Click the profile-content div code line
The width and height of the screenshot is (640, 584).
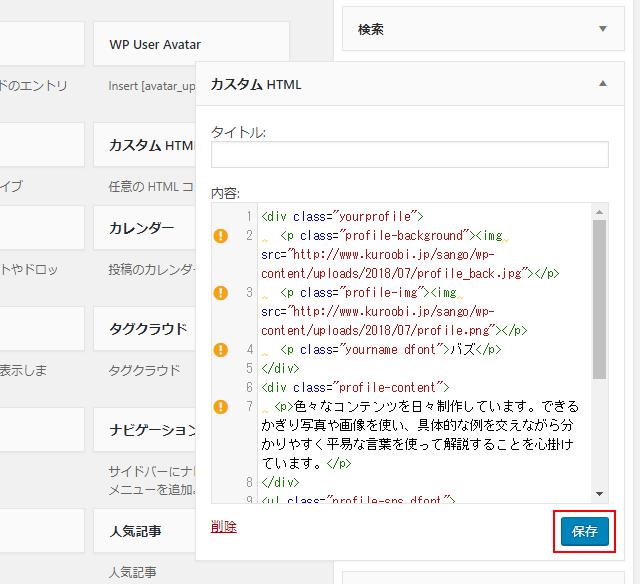coord(355,387)
